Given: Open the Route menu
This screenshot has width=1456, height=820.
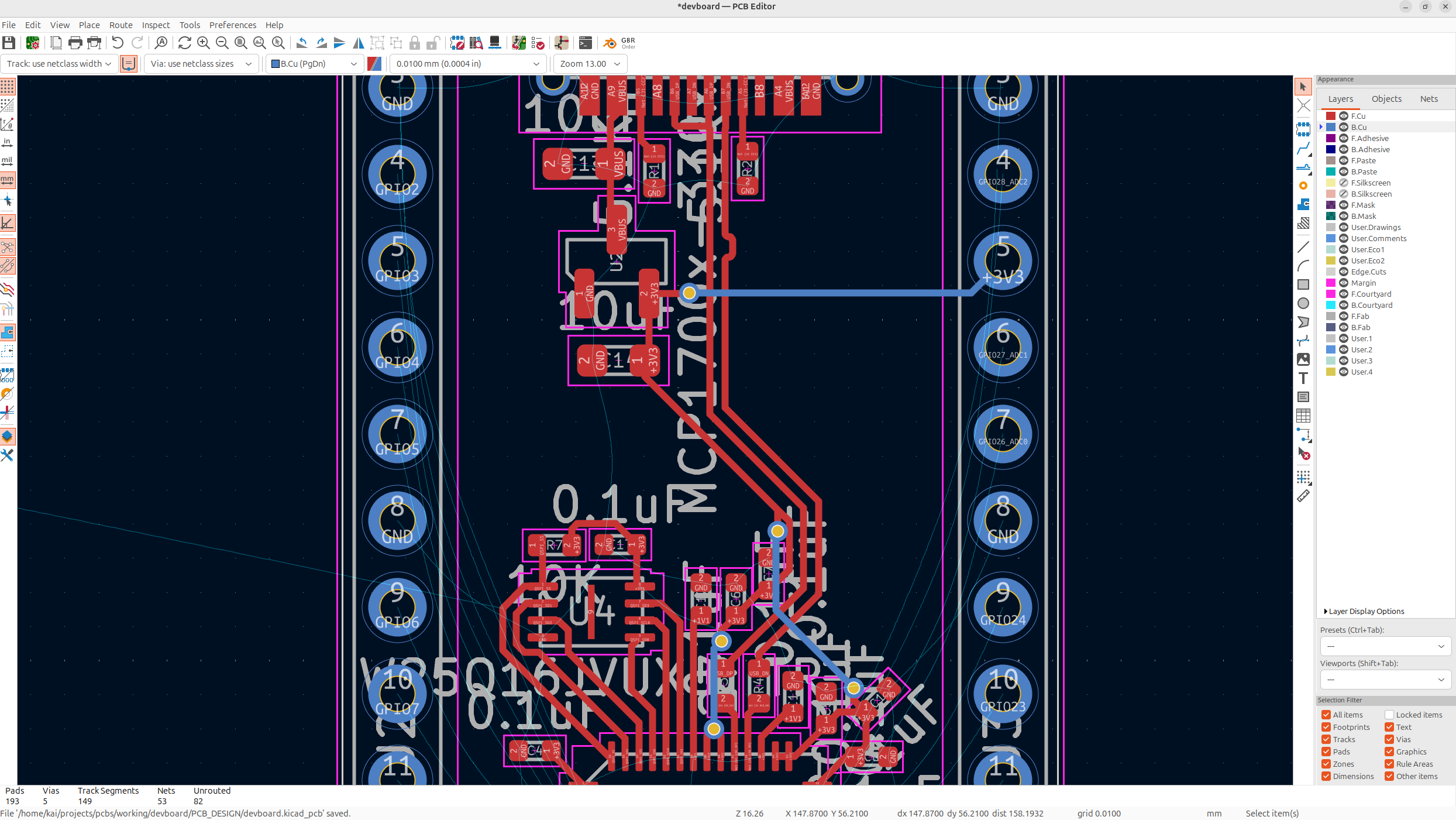Looking at the screenshot, I should pos(121,25).
